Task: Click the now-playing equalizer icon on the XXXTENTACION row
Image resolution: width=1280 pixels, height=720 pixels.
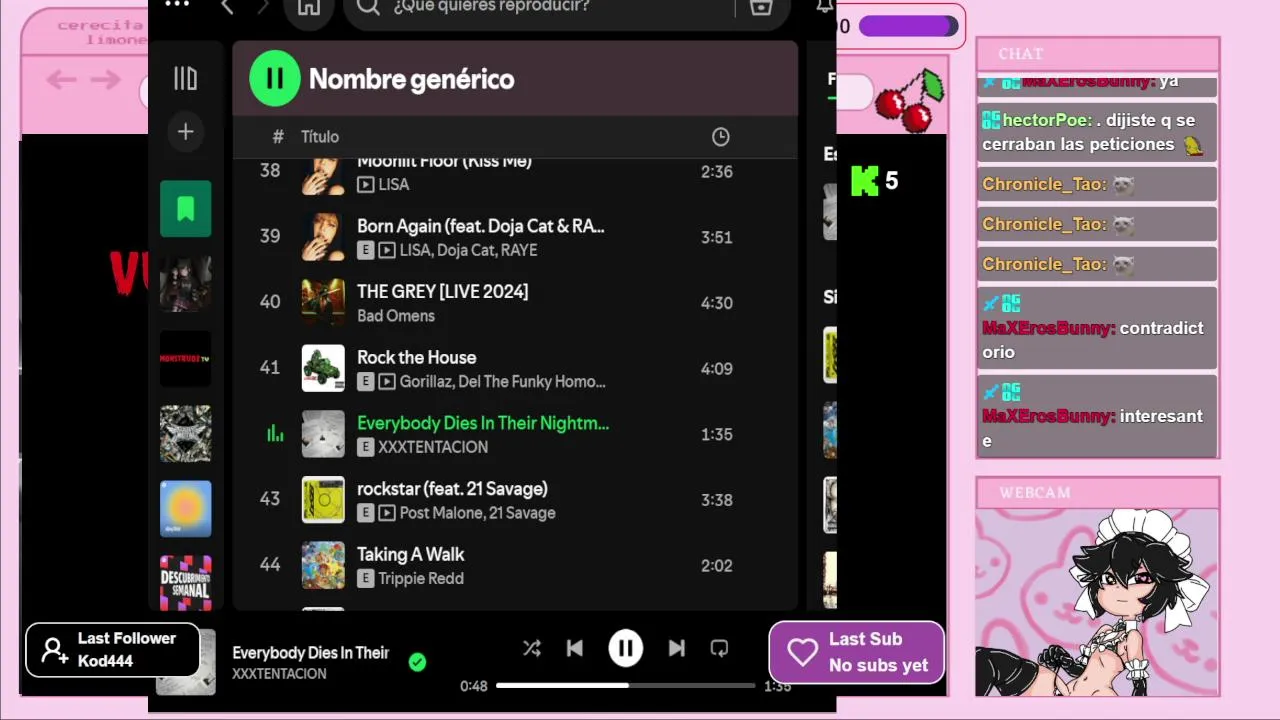Action: [274, 433]
